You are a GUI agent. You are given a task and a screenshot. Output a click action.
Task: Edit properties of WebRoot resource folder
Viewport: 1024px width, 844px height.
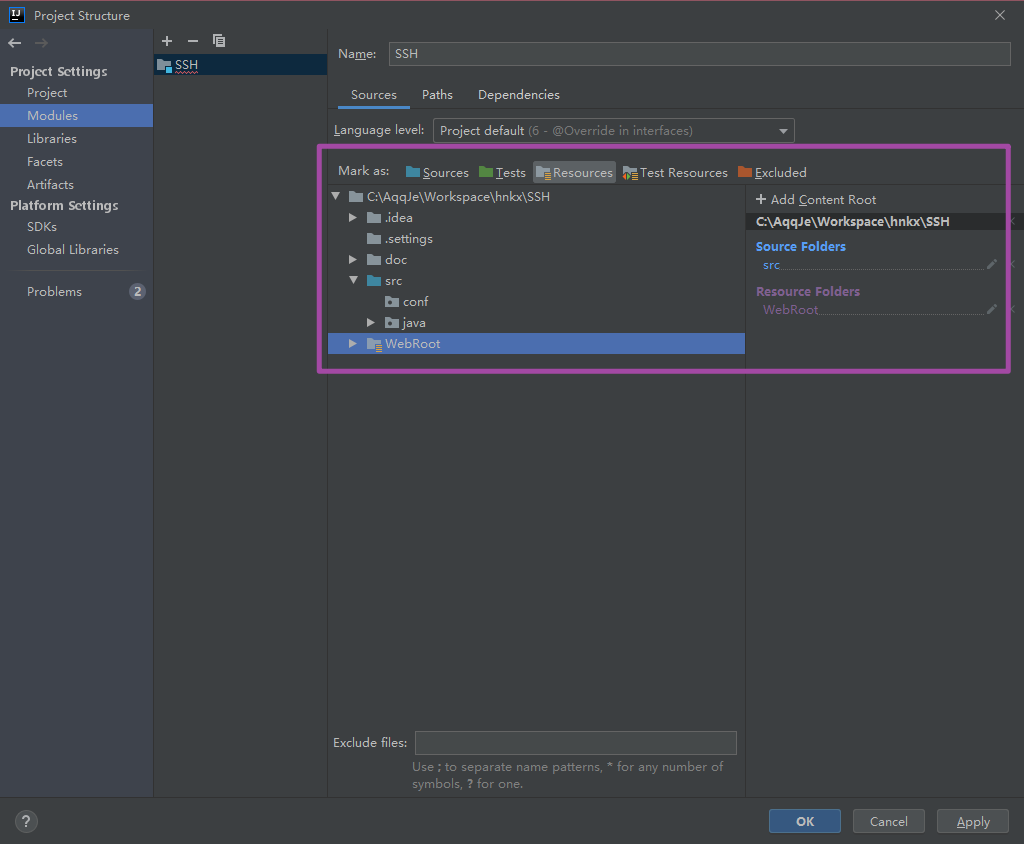tap(992, 309)
